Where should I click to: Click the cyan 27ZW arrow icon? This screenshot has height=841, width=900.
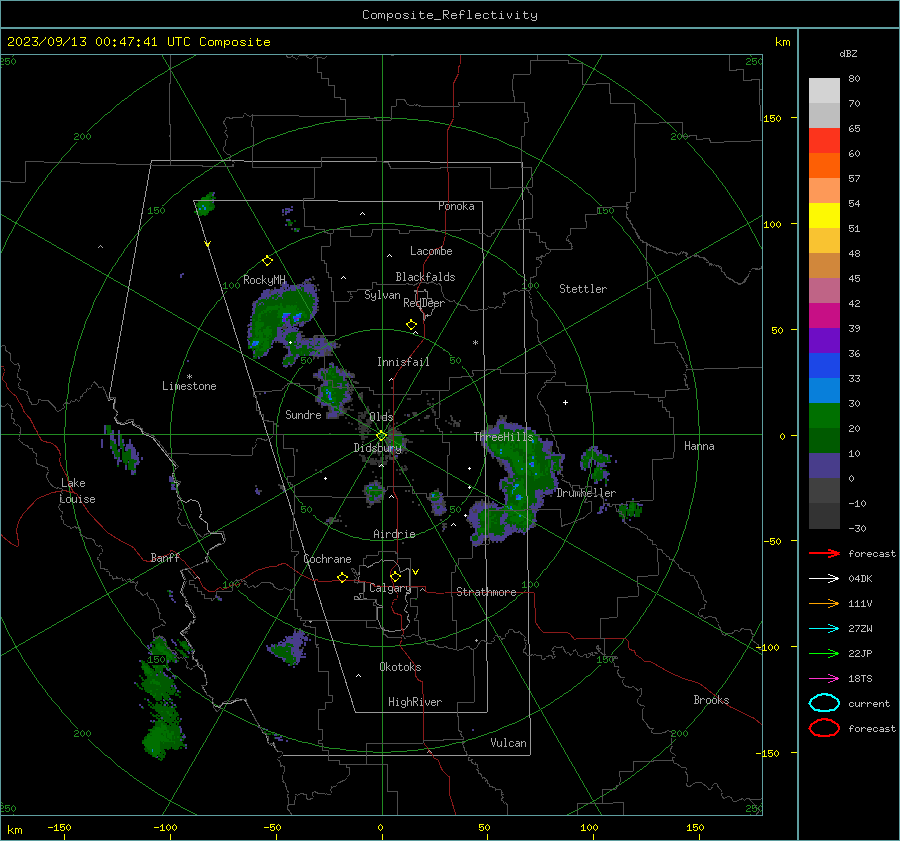click(x=824, y=629)
